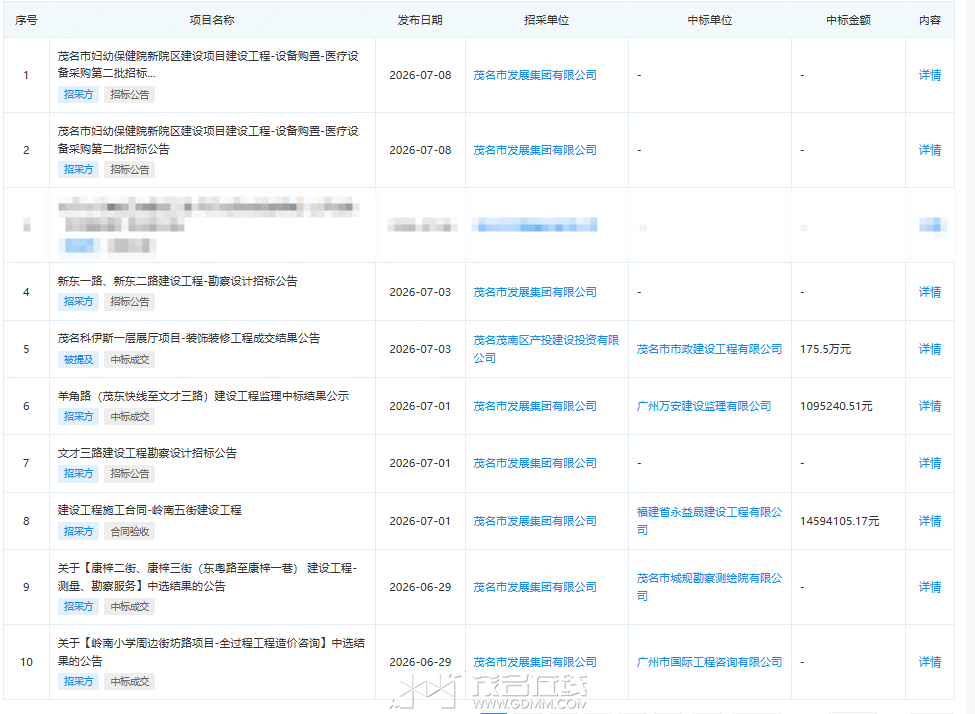Open 详情 link for row 7
Screen dimensions: 975x714
(x=930, y=463)
